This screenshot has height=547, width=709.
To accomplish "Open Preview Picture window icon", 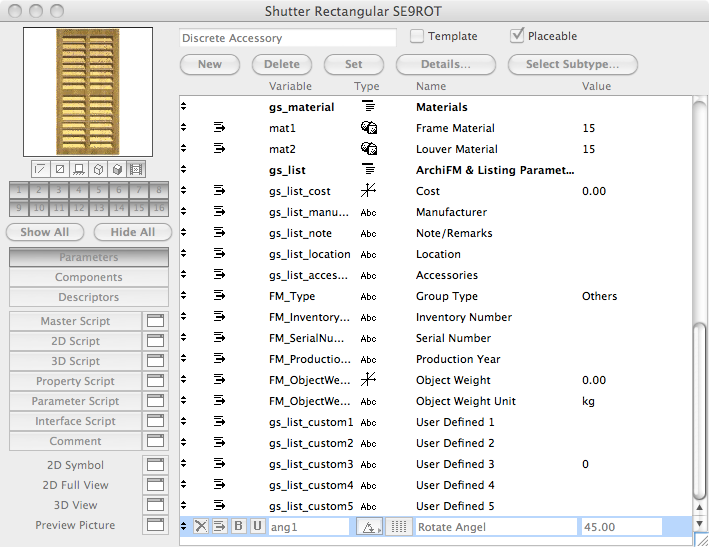I will point(155,525).
